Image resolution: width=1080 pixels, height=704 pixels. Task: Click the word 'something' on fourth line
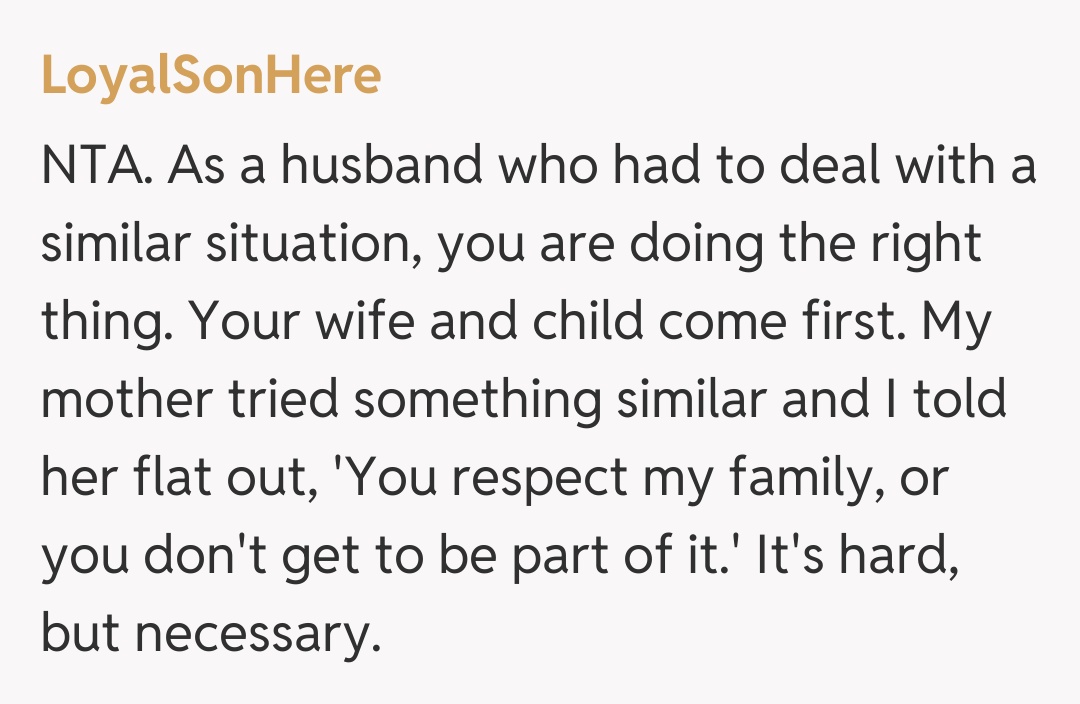[476, 400]
